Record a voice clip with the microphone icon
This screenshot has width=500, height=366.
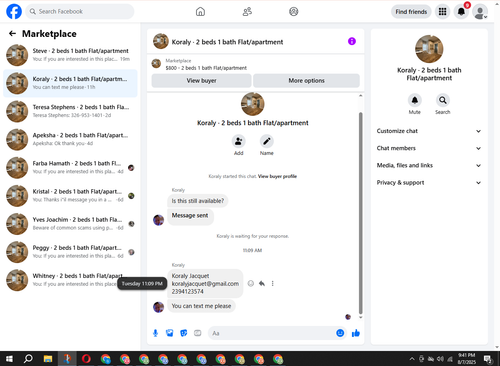pyautogui.click(x=155, y=333)
